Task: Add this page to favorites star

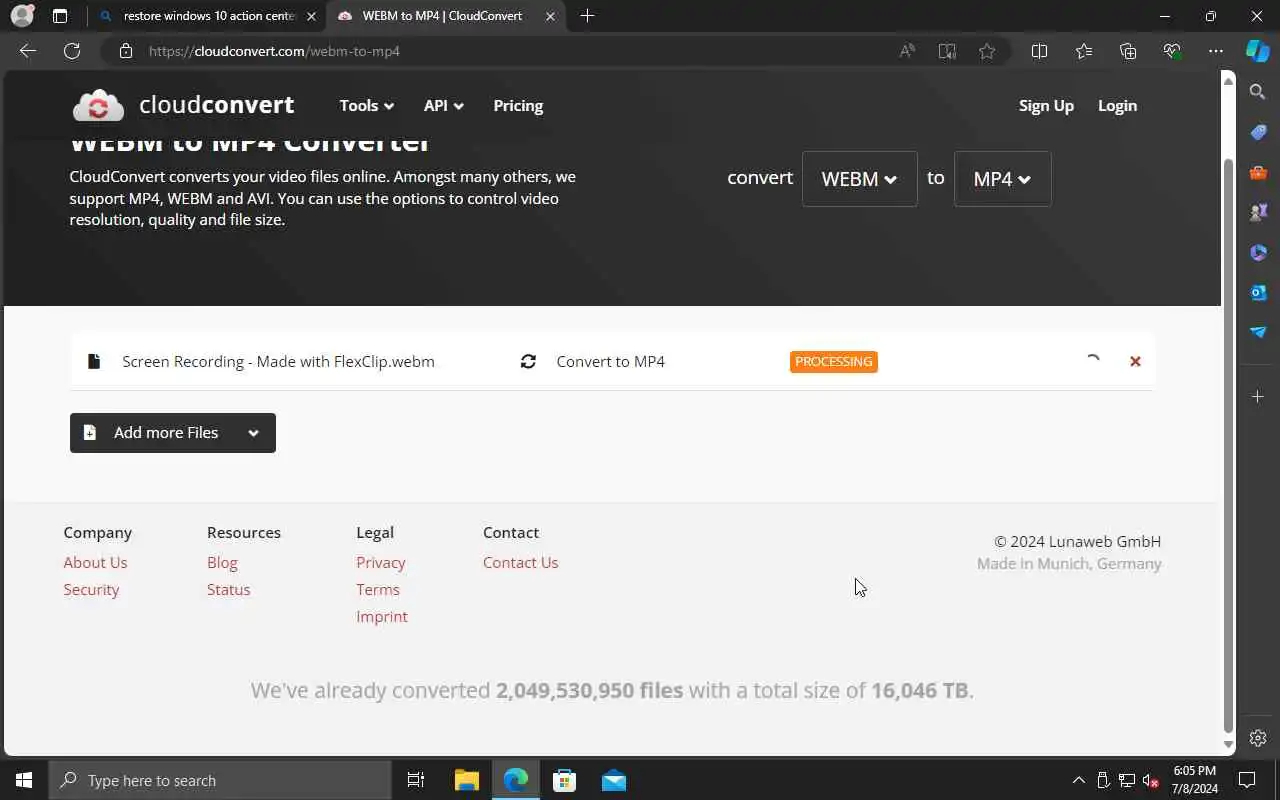Action: [x=987, y=51]
